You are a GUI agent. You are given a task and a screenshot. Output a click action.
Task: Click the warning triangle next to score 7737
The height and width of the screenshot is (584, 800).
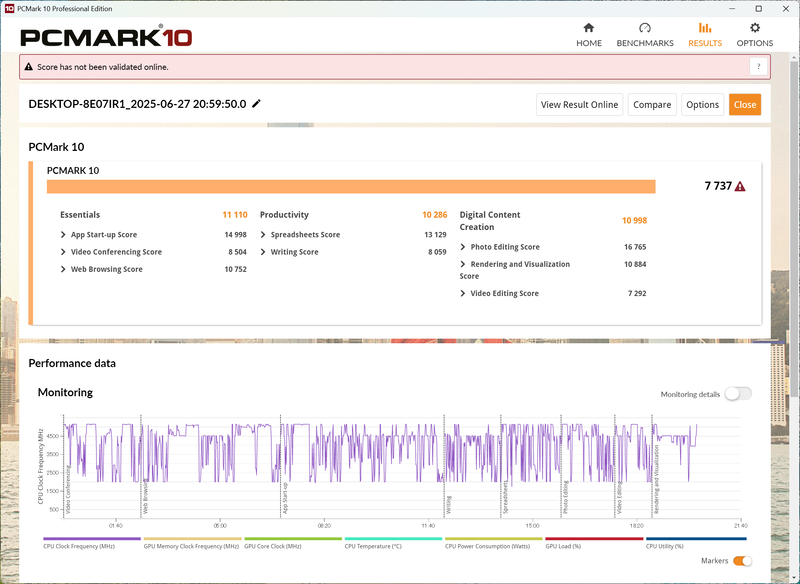738,186
